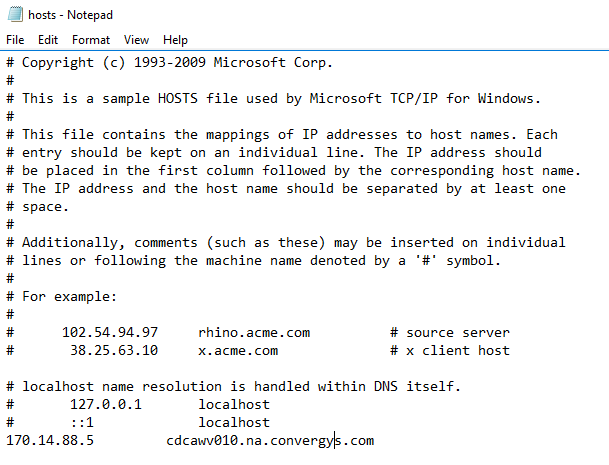Open the Edit menu
Viewport: 609px width, 465px height.
click(x=48, y=40)
